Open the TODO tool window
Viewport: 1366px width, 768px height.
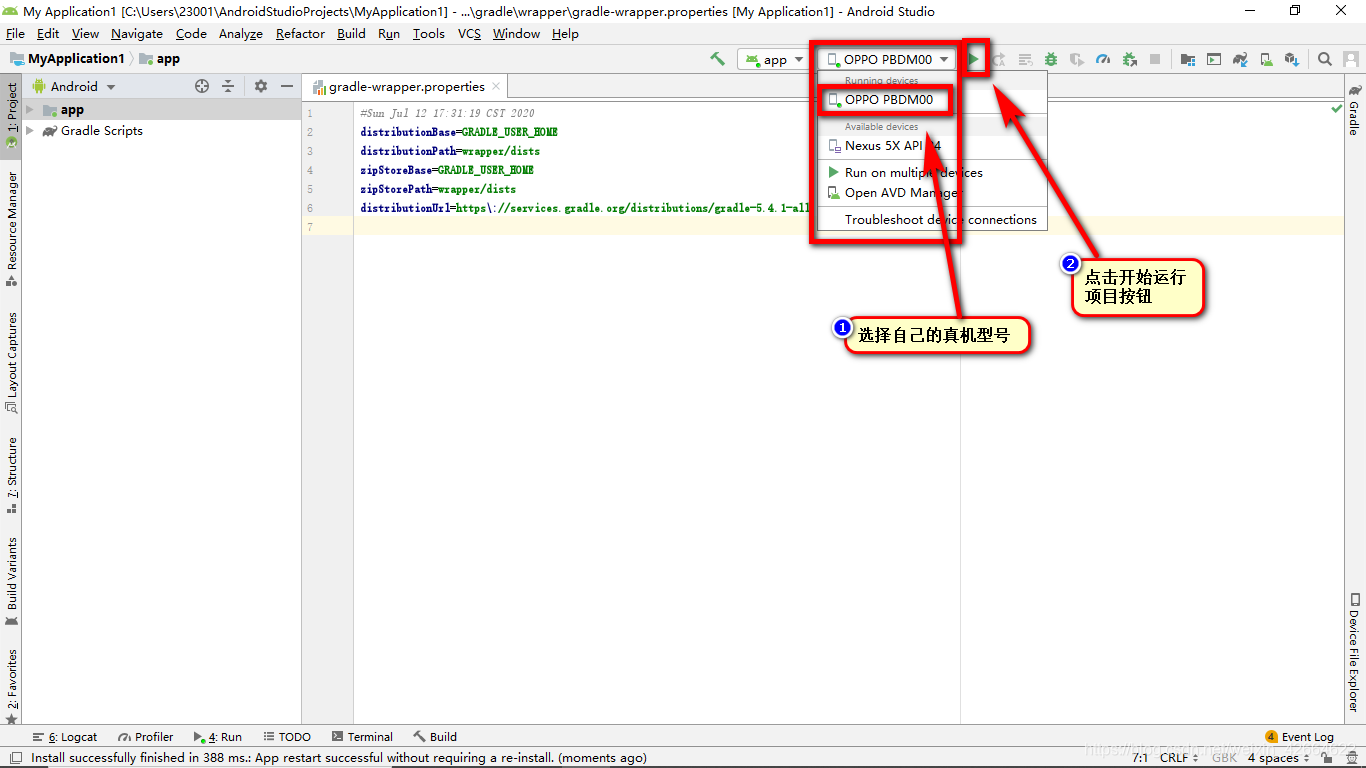(x=286, y=737)
